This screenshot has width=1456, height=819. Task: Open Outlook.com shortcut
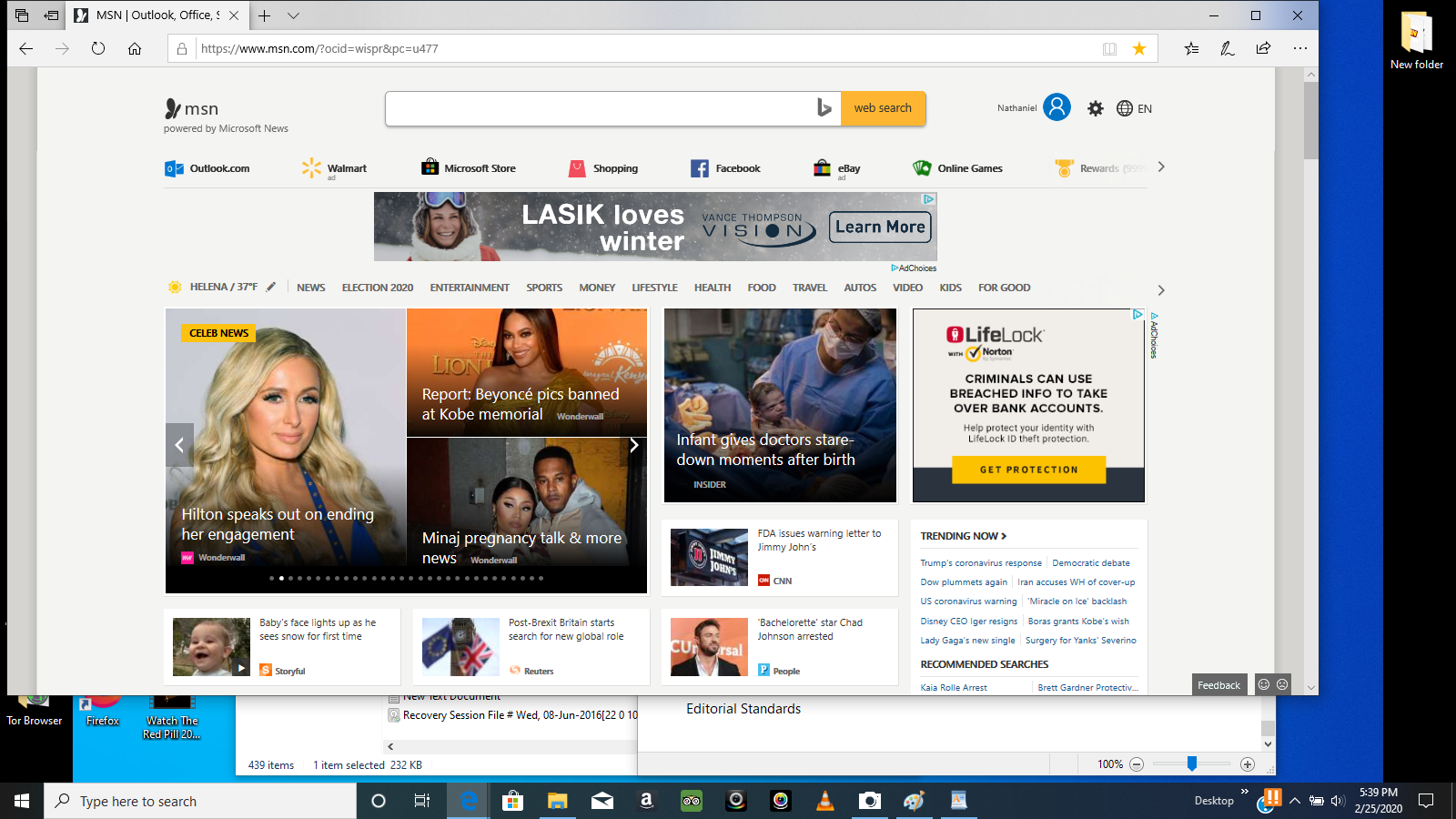point(207,168)
